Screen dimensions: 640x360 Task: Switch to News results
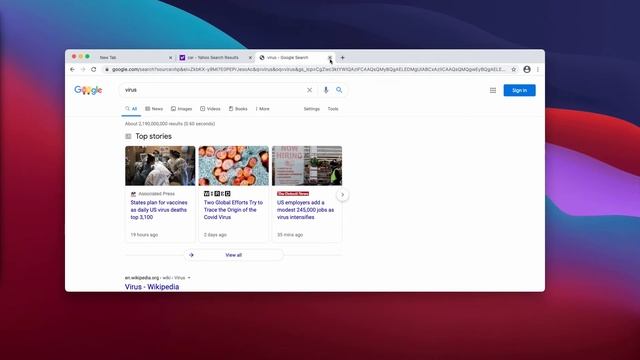154,109
